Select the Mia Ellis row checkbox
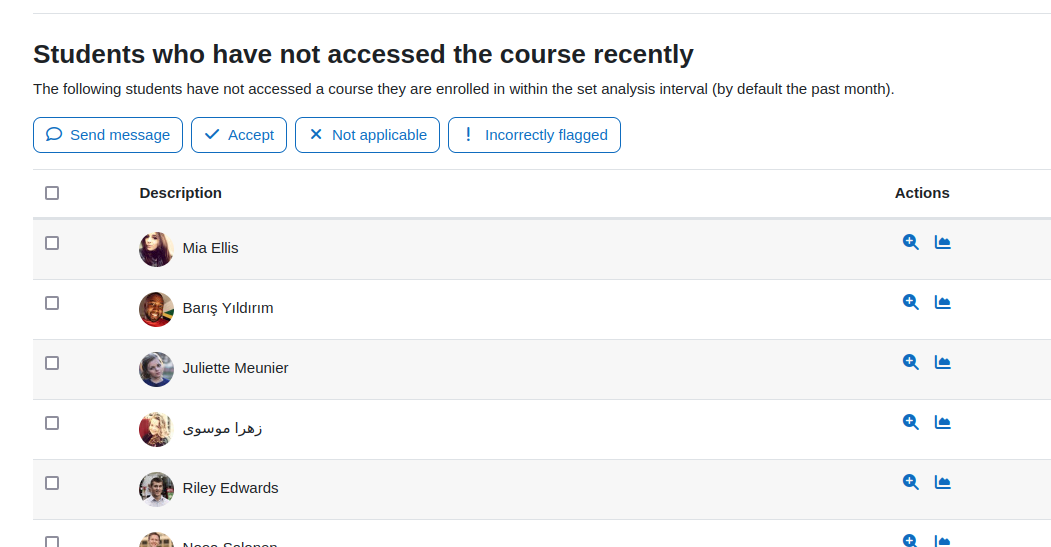This screenshot has width=1051, height=547. coord(52,243)
